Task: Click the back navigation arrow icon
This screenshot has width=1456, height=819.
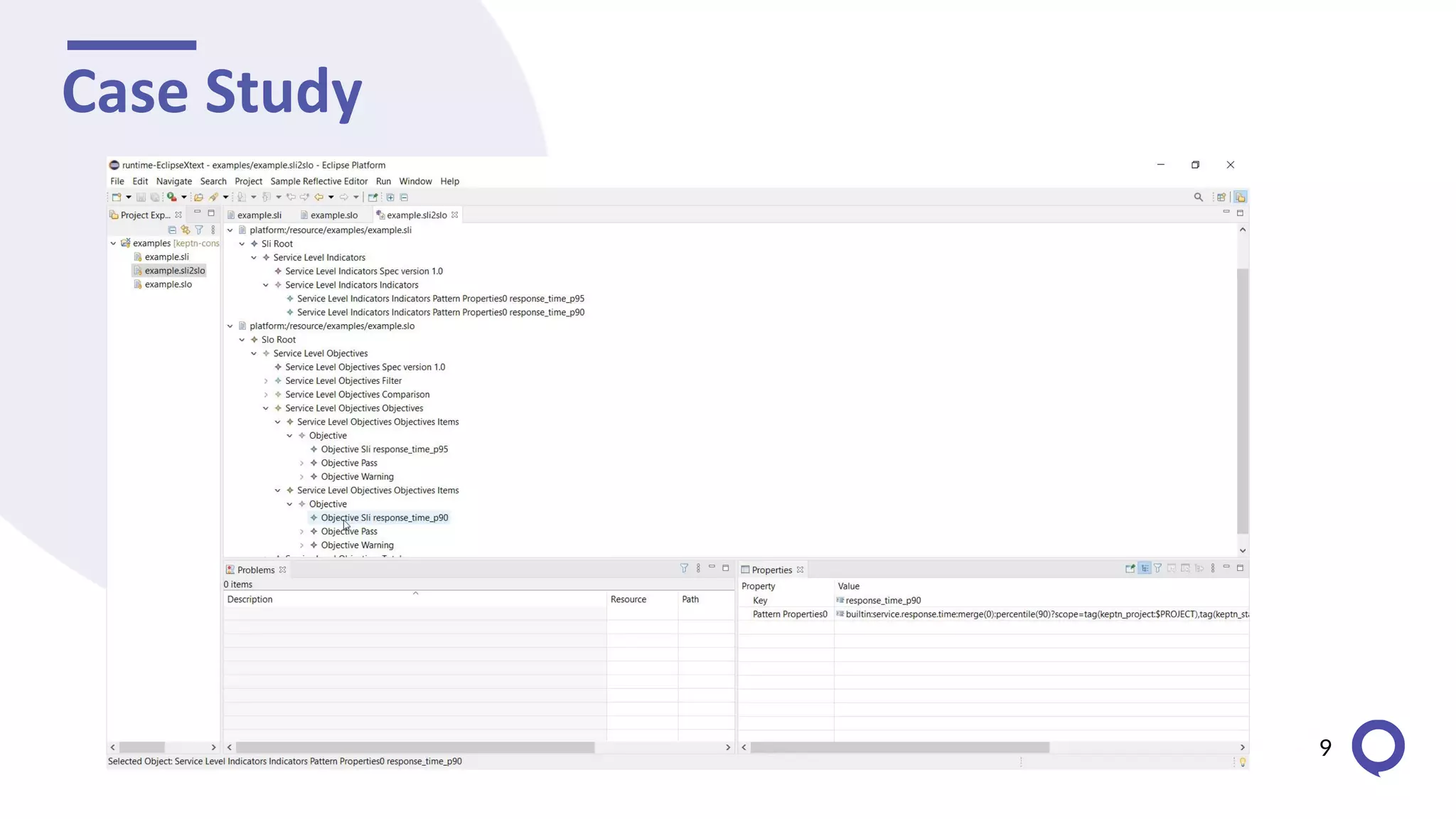Action: [x=319, y=197]
